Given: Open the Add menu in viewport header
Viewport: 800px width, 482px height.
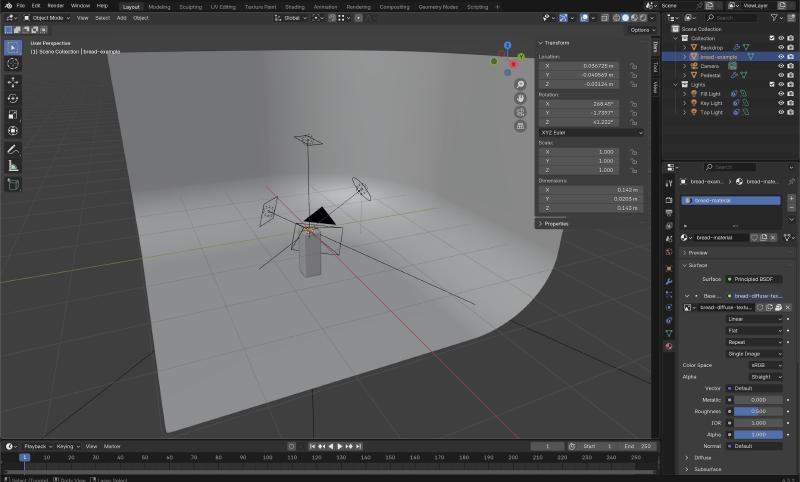Looking at the screenshot, I should tap(121, 18).
